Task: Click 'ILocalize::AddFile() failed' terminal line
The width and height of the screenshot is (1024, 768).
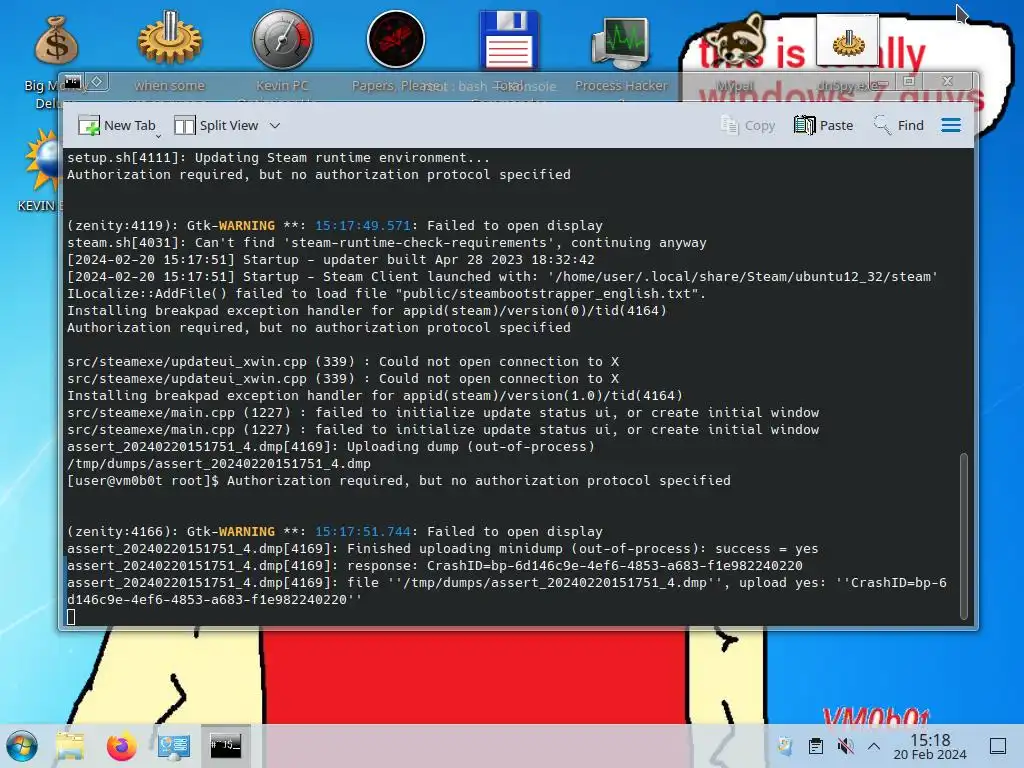Action: 387,293
